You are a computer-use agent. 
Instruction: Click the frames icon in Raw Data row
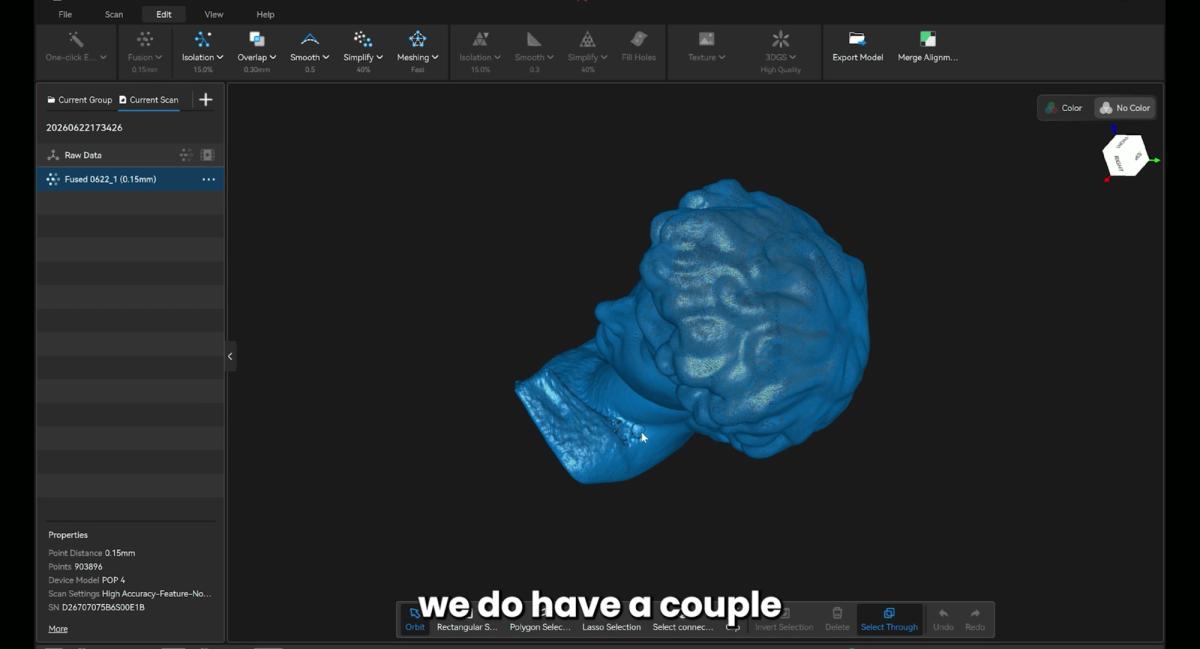(208, 155)
